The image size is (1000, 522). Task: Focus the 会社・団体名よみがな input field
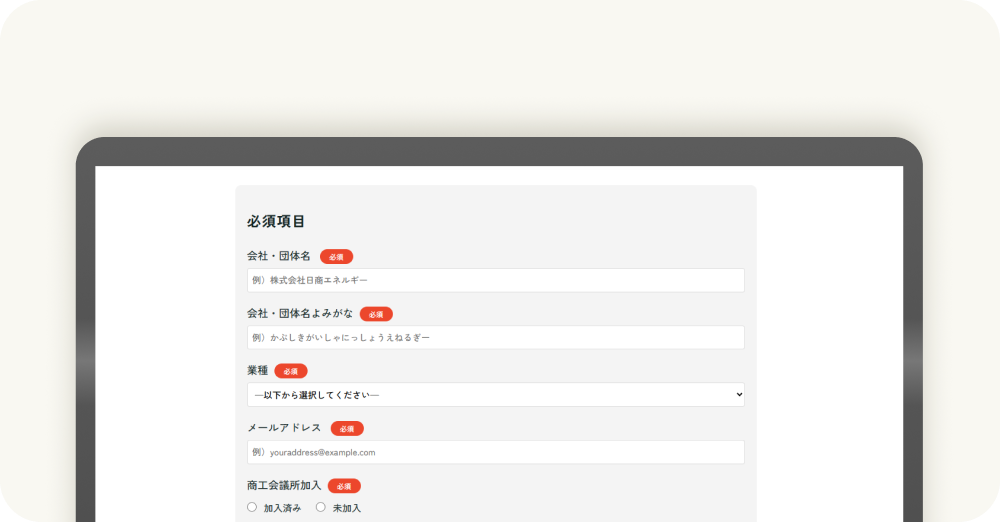coord(495,338)
